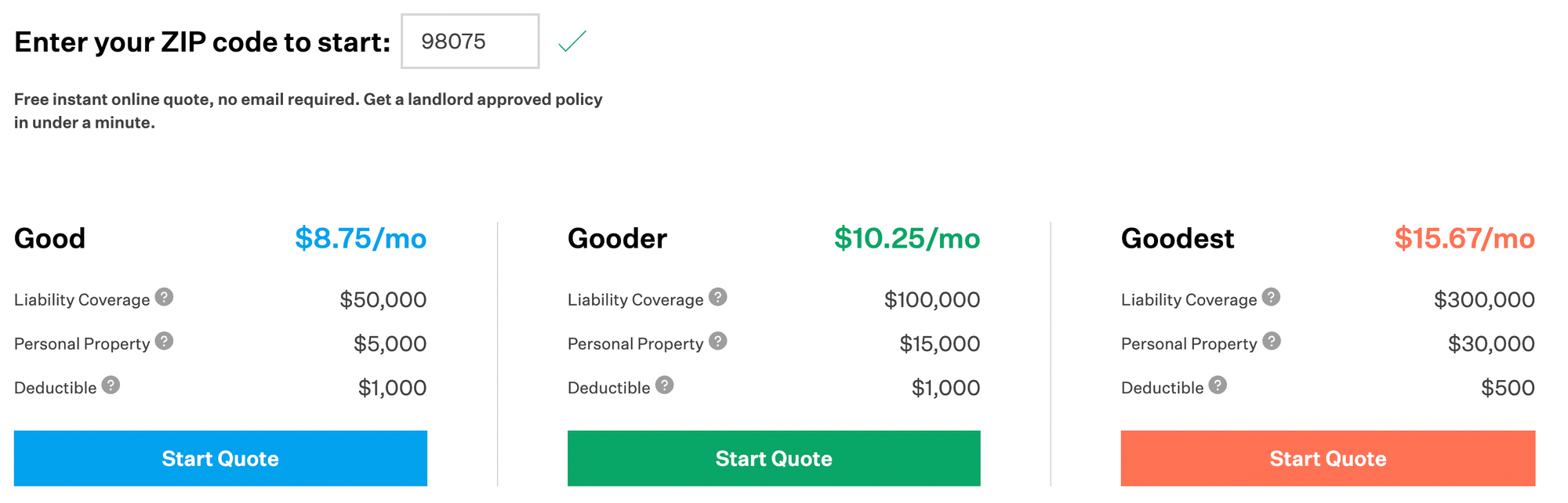Click the Goodest plan Liability Coverage help icon
The image size is (1568, 503).
point(1272,297)
